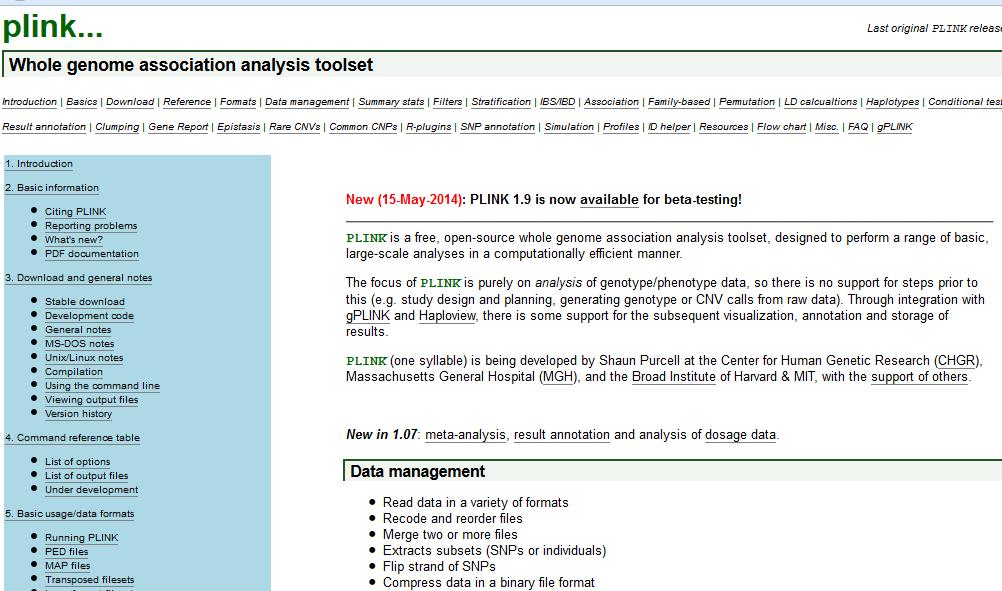Screen dimensions: 1002x591
Task: Open the MAP files sidebar link
Action: pos(67,565)
